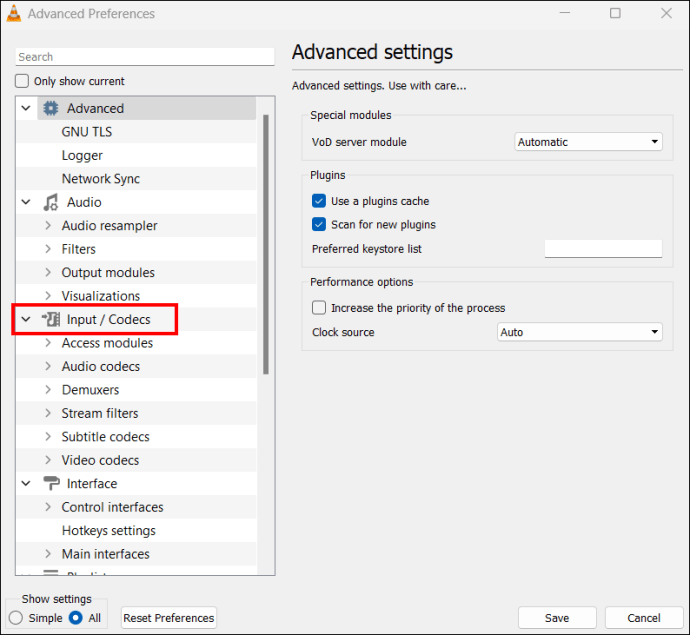Expand the Audio resampler node
The image size is (690, 635).
pos(48,225)
